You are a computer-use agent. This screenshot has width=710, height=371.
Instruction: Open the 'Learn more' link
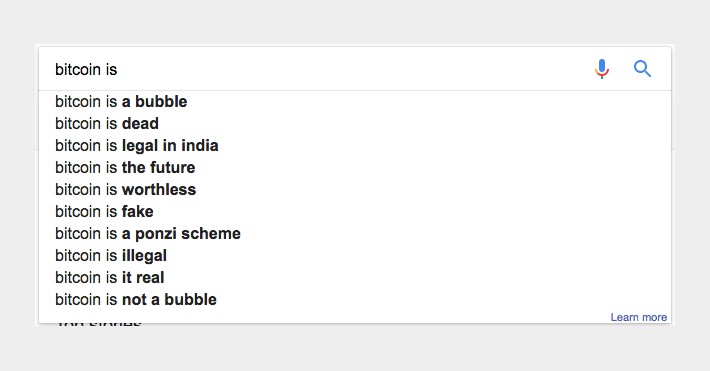coord(638,317)
